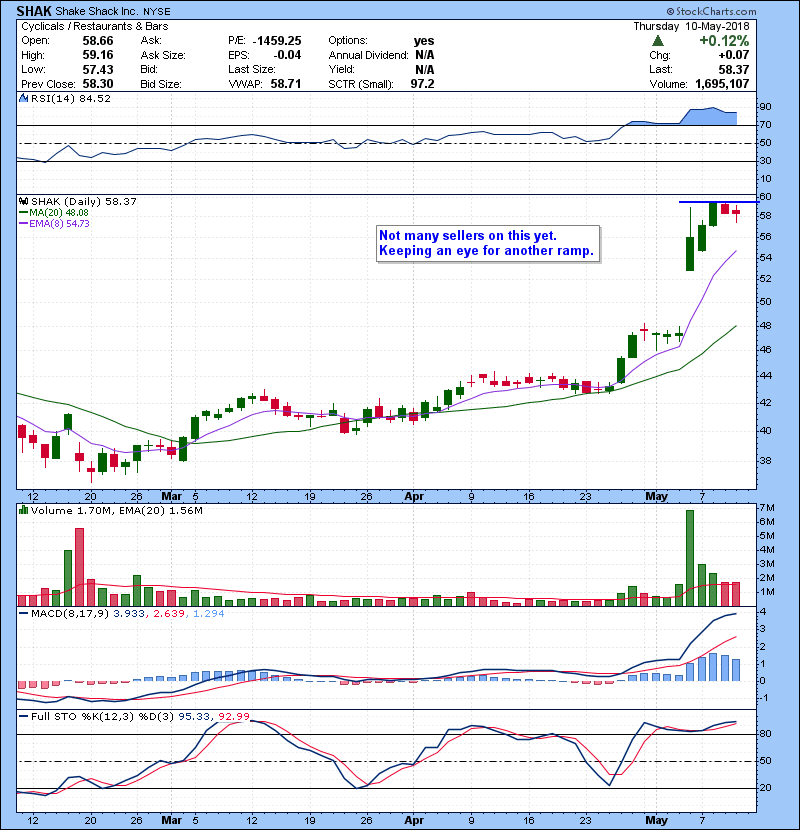Click Cyclicals / Restaurants & Bars sector text

[x=95, y=26]
